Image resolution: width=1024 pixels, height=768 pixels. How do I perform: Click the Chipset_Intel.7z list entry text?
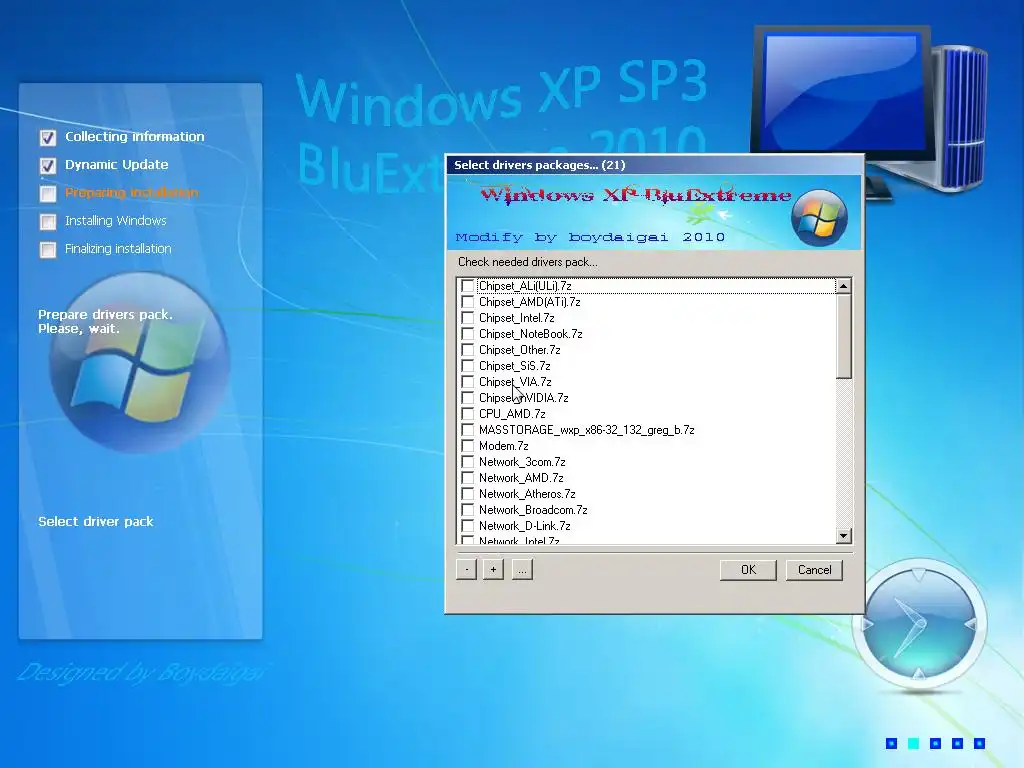tap(517, 318)
